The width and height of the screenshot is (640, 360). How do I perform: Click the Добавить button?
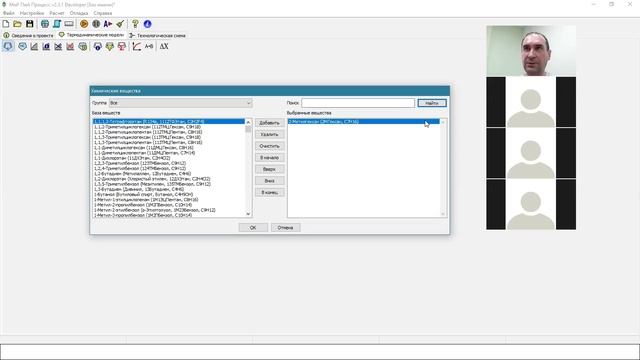pos(269,123)
